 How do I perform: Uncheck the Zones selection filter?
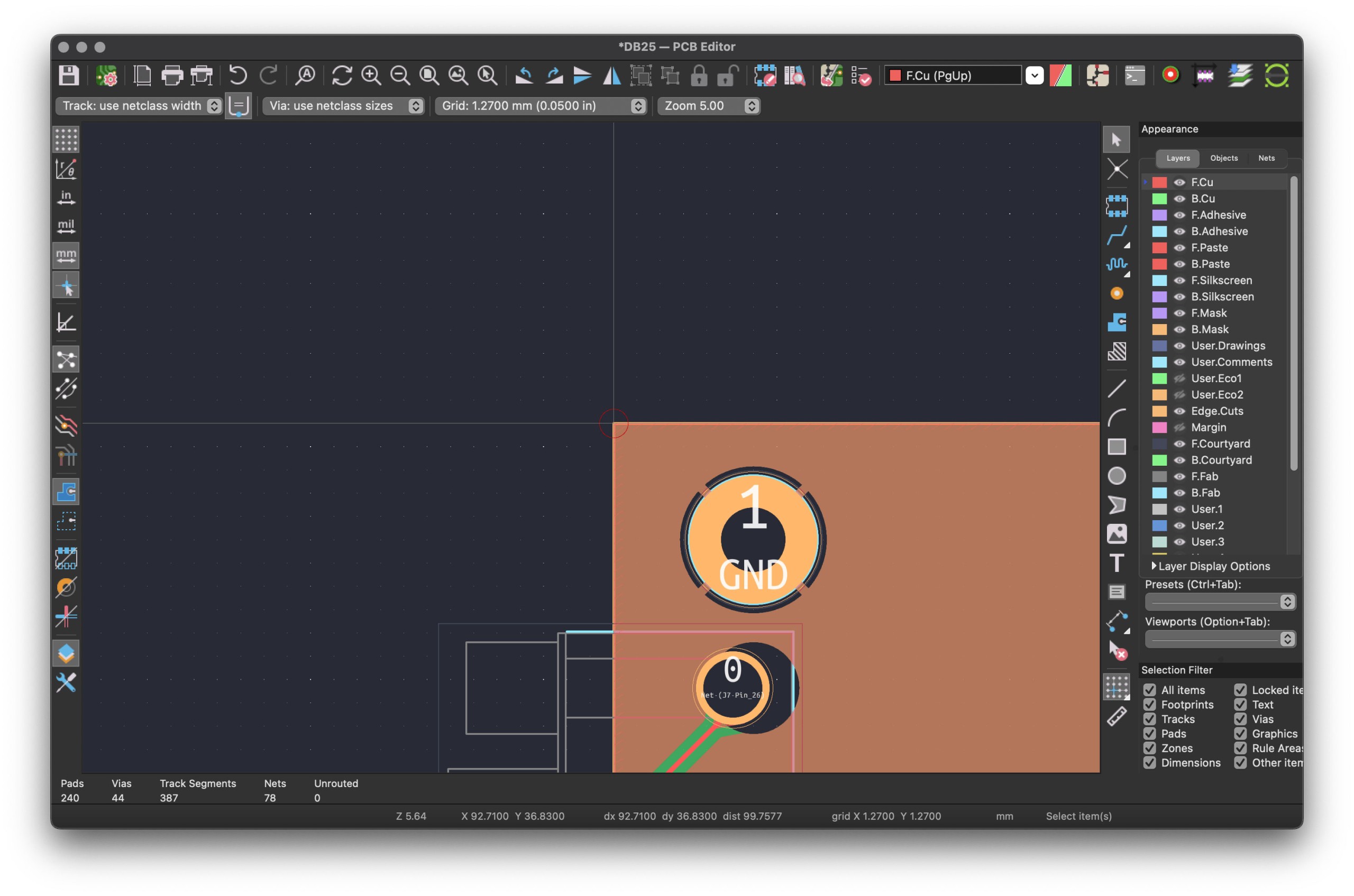(x=1149, y=748)
